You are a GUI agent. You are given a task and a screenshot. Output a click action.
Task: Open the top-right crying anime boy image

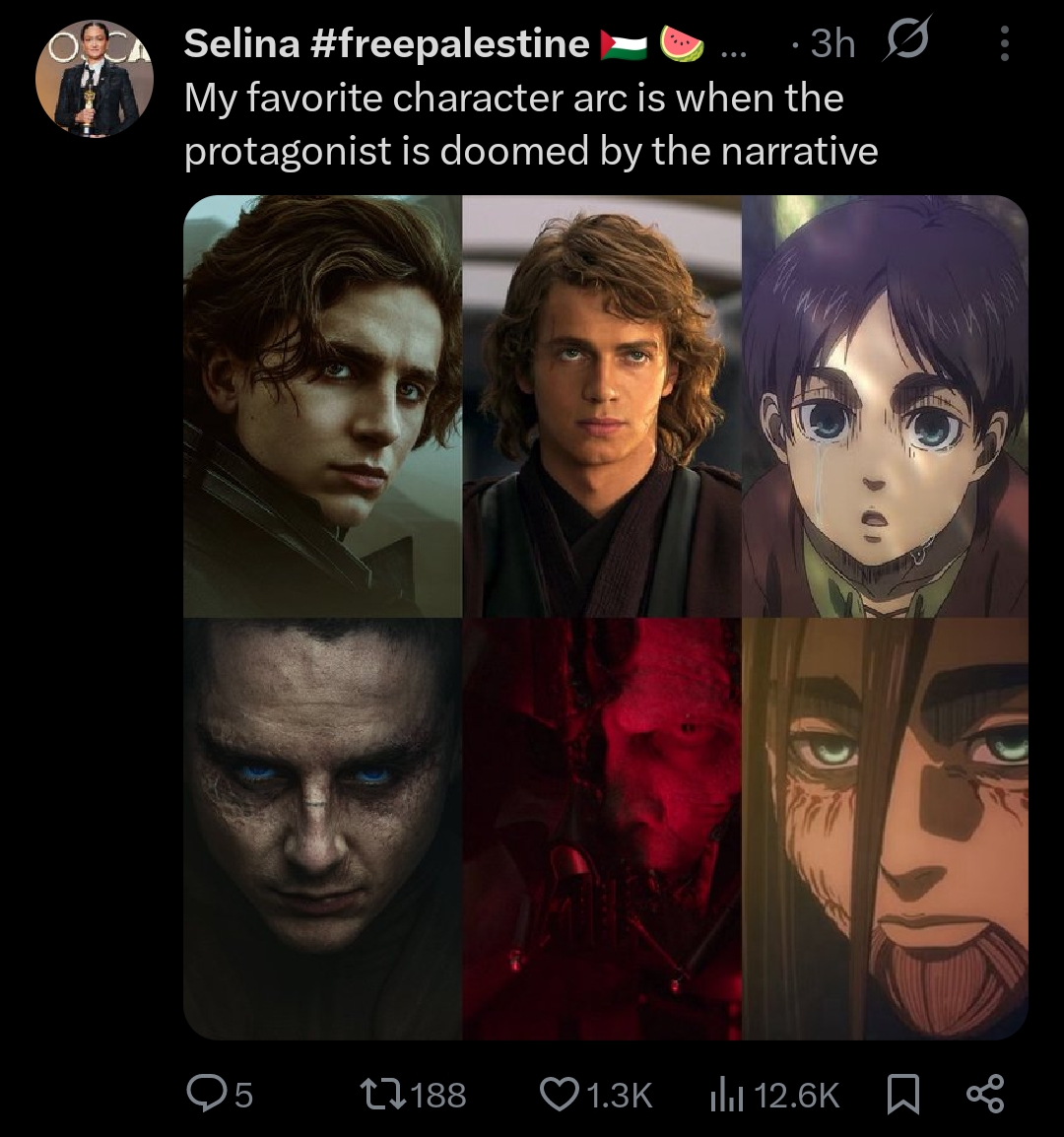884,406
